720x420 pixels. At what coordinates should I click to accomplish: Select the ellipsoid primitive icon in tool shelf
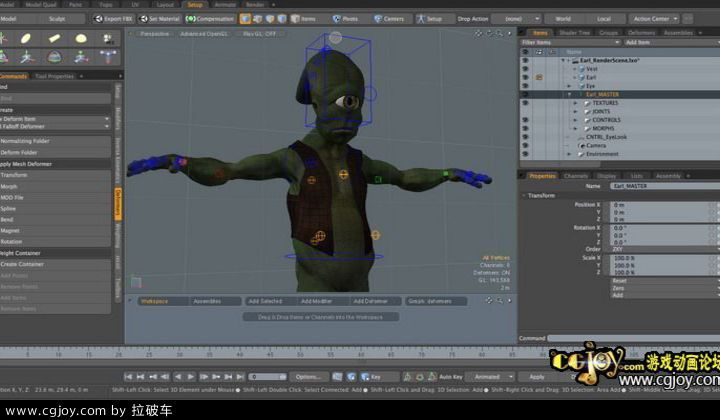81,39
